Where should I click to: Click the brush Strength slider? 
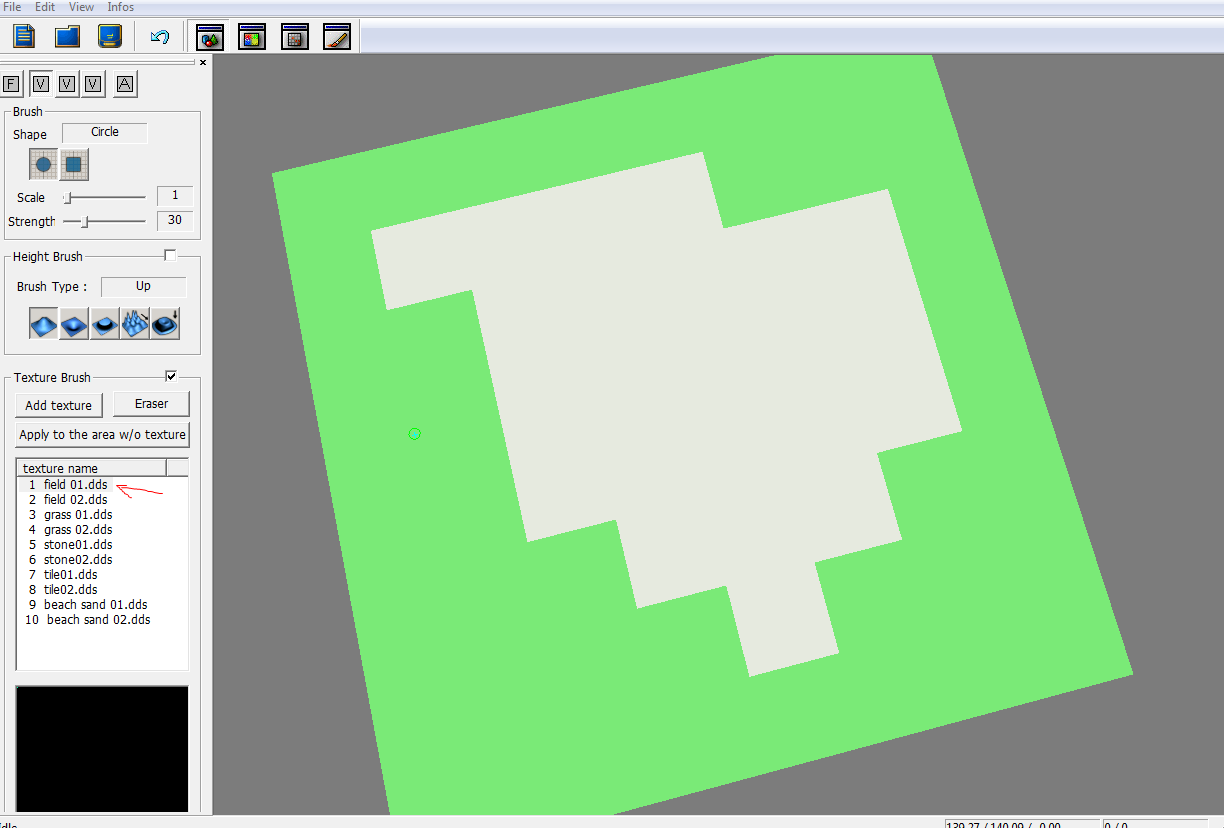(104, 221)
